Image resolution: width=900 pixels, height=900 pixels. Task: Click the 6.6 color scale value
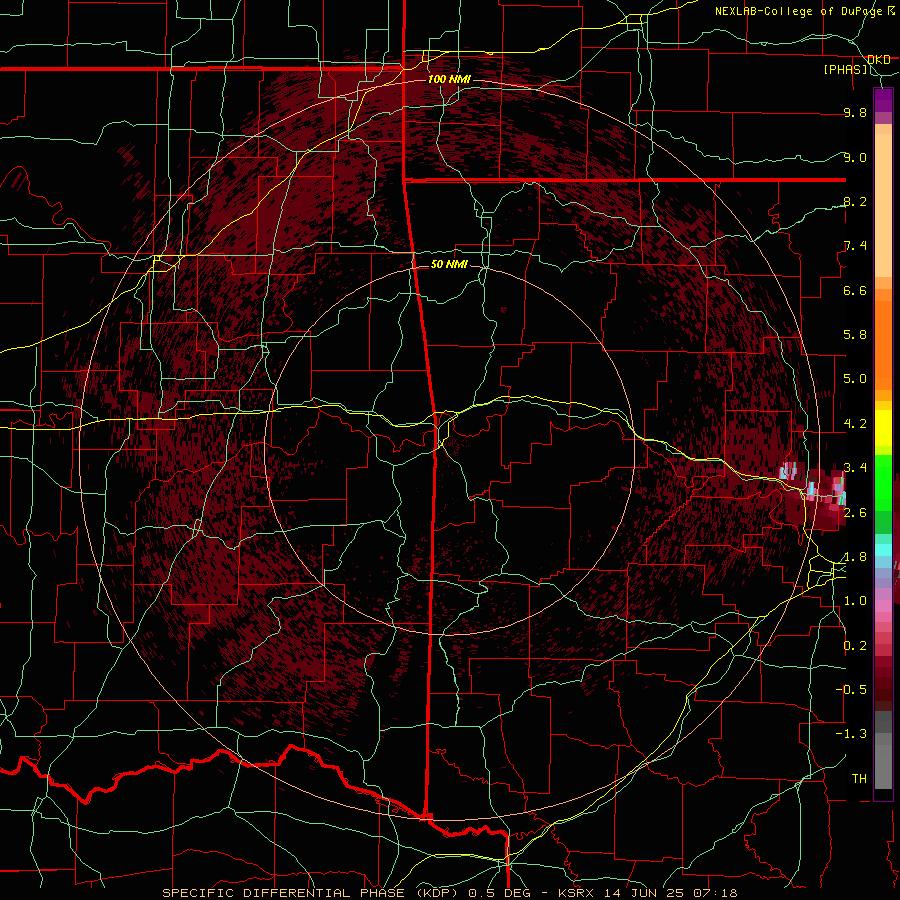(855, 290)
